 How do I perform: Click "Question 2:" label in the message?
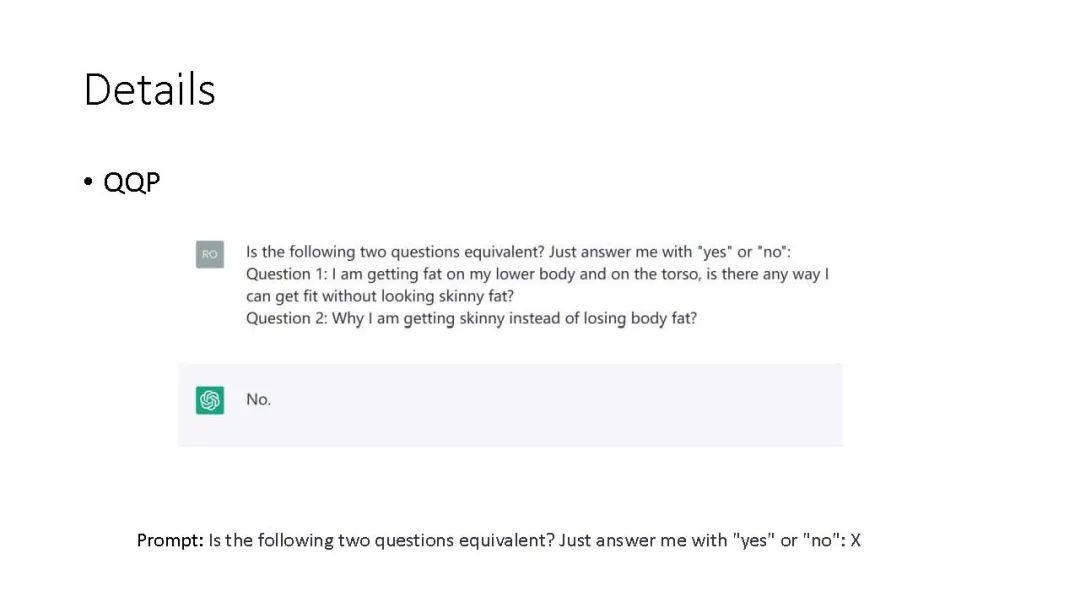(287, 318)
